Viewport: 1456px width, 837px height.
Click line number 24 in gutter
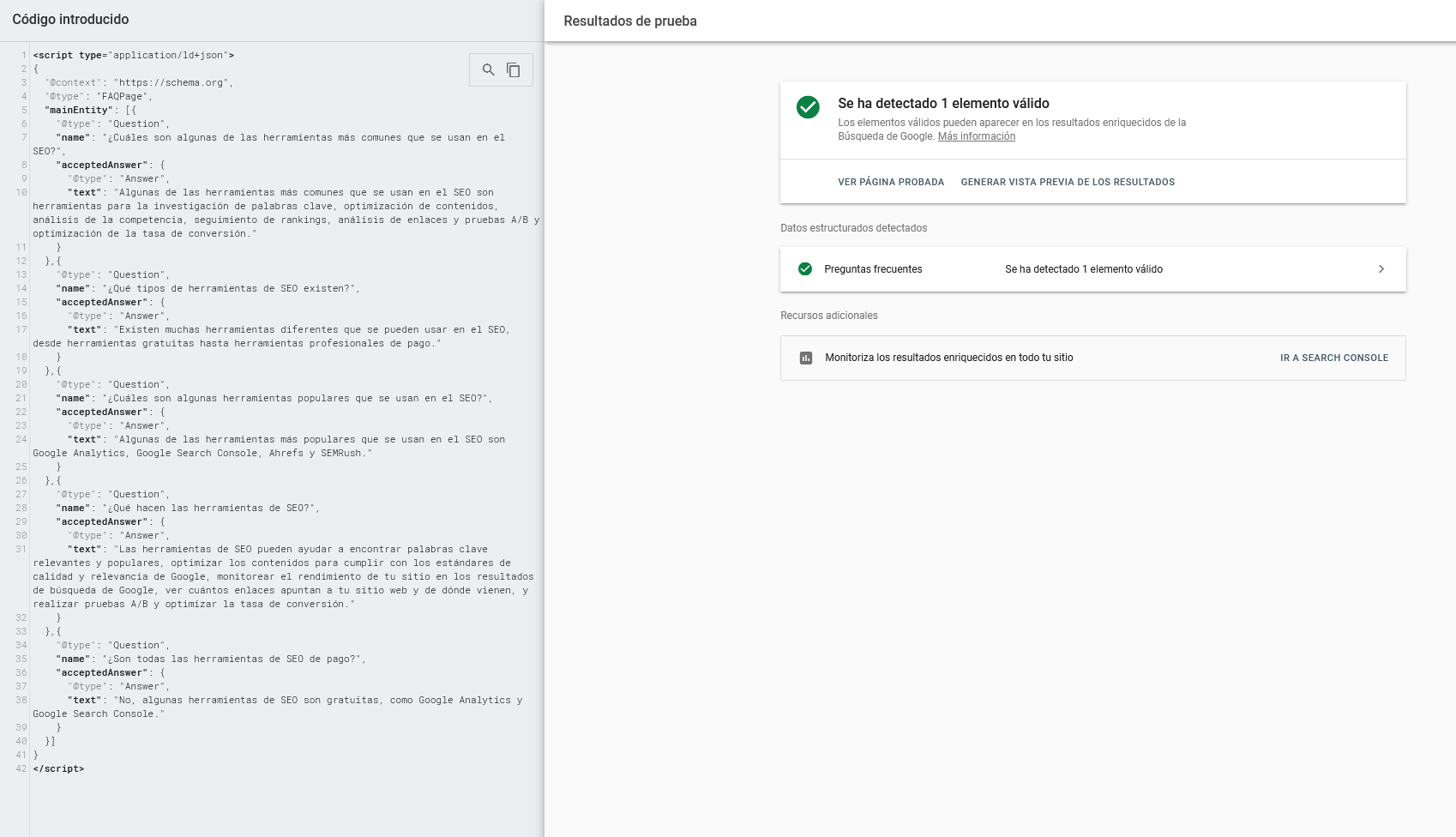click(x=21, y=439)
